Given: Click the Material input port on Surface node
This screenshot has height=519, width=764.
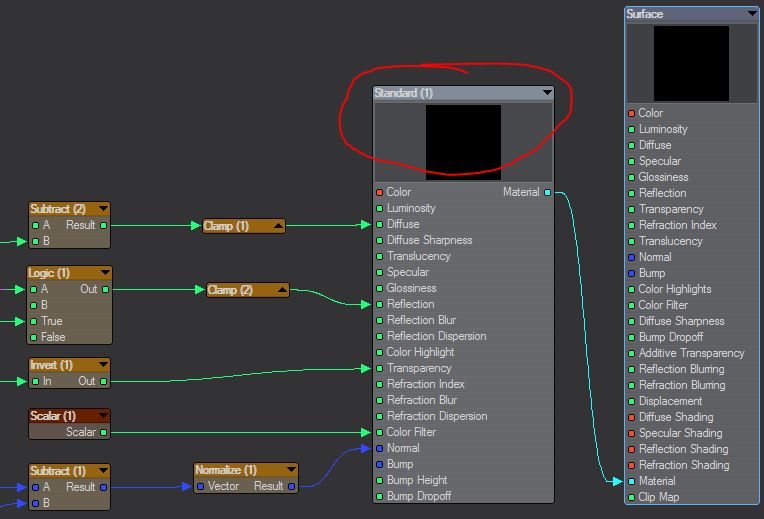Looking at the screenshot, I should (x=631, y=481).
